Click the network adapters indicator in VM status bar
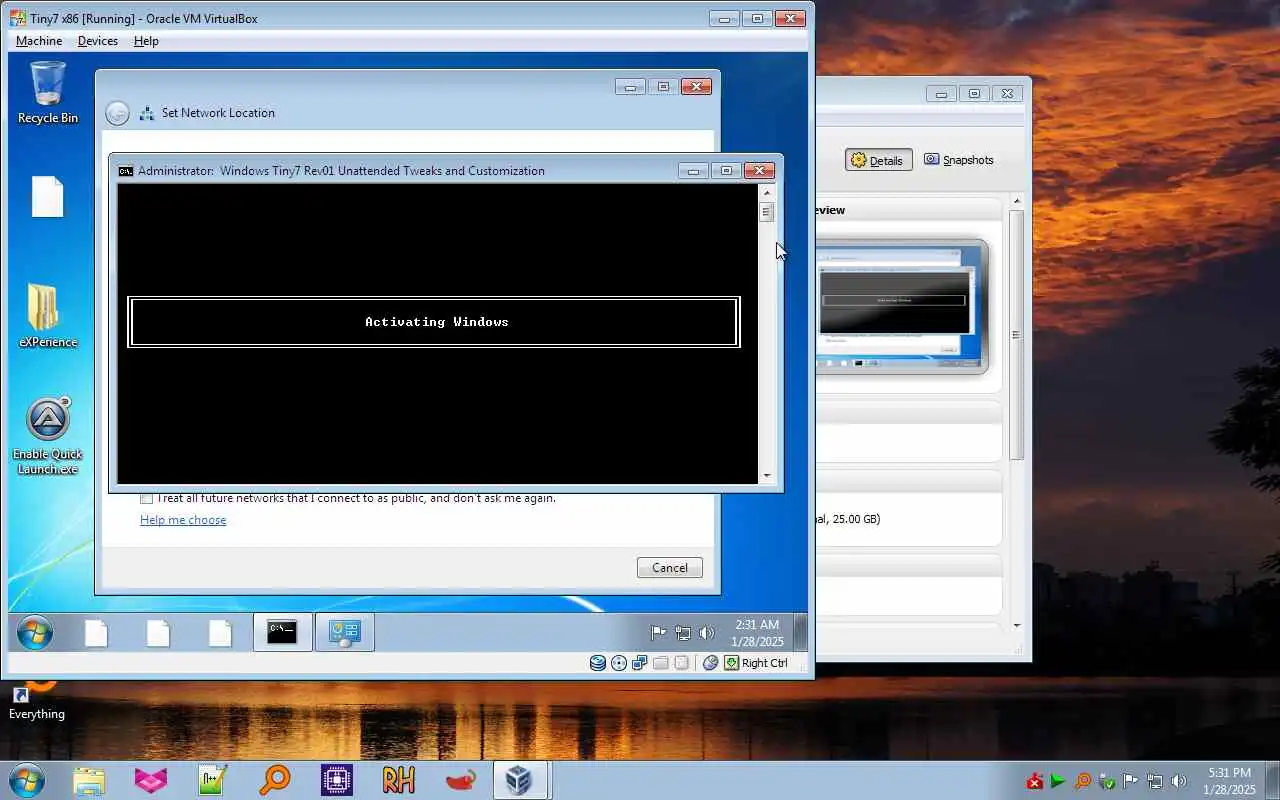This screenshot has height=800, width=1280. (x=640, y=662)
